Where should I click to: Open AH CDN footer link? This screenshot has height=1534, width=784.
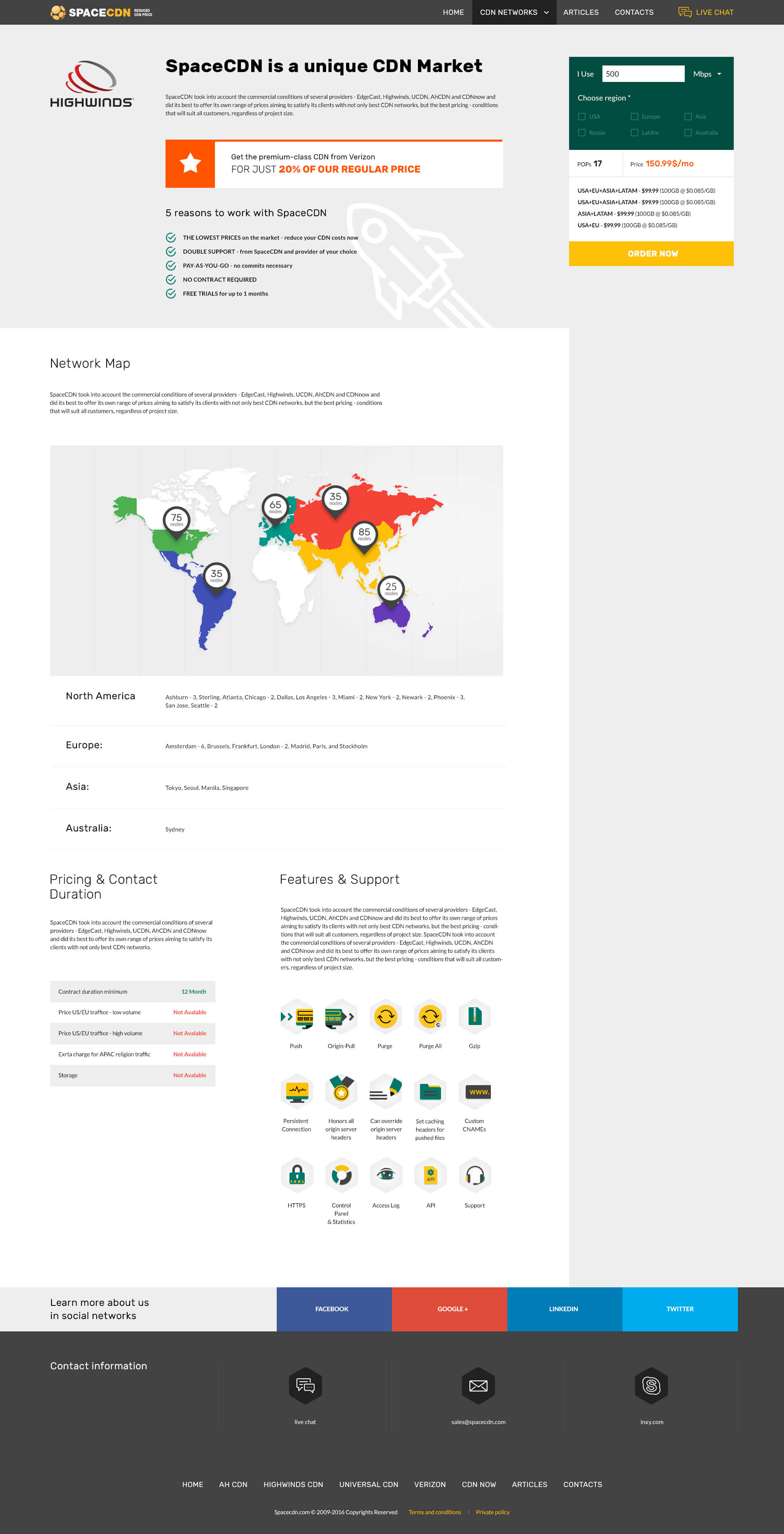click(x=233, y=1484)
